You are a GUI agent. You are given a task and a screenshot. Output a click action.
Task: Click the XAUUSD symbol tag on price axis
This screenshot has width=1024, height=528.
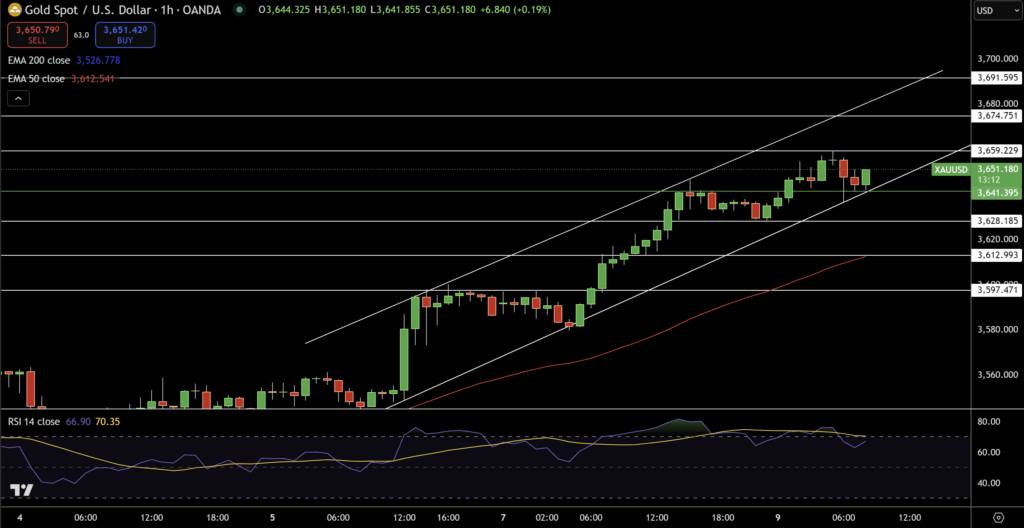pos(950,170)
